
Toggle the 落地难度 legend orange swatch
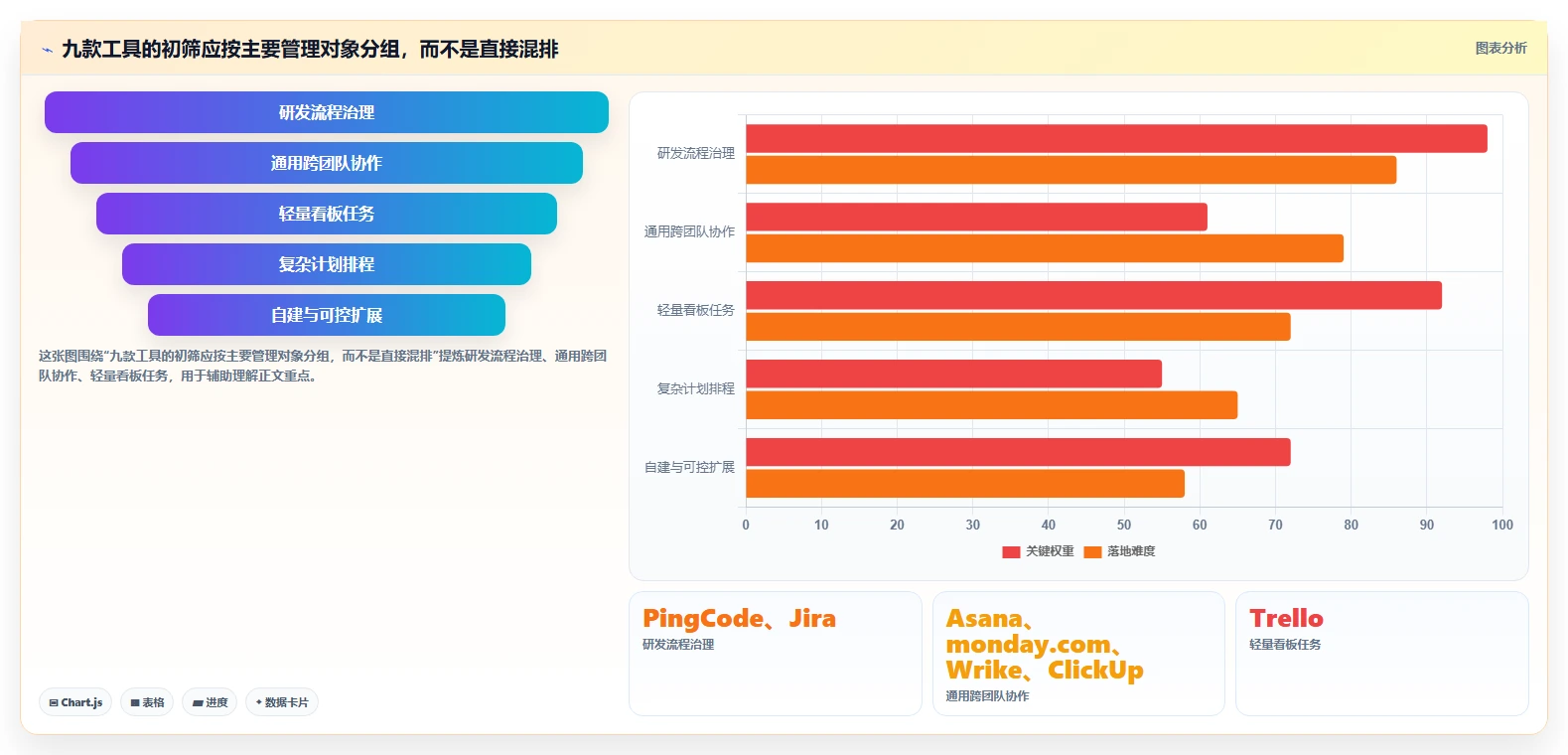coord(1092,551)
